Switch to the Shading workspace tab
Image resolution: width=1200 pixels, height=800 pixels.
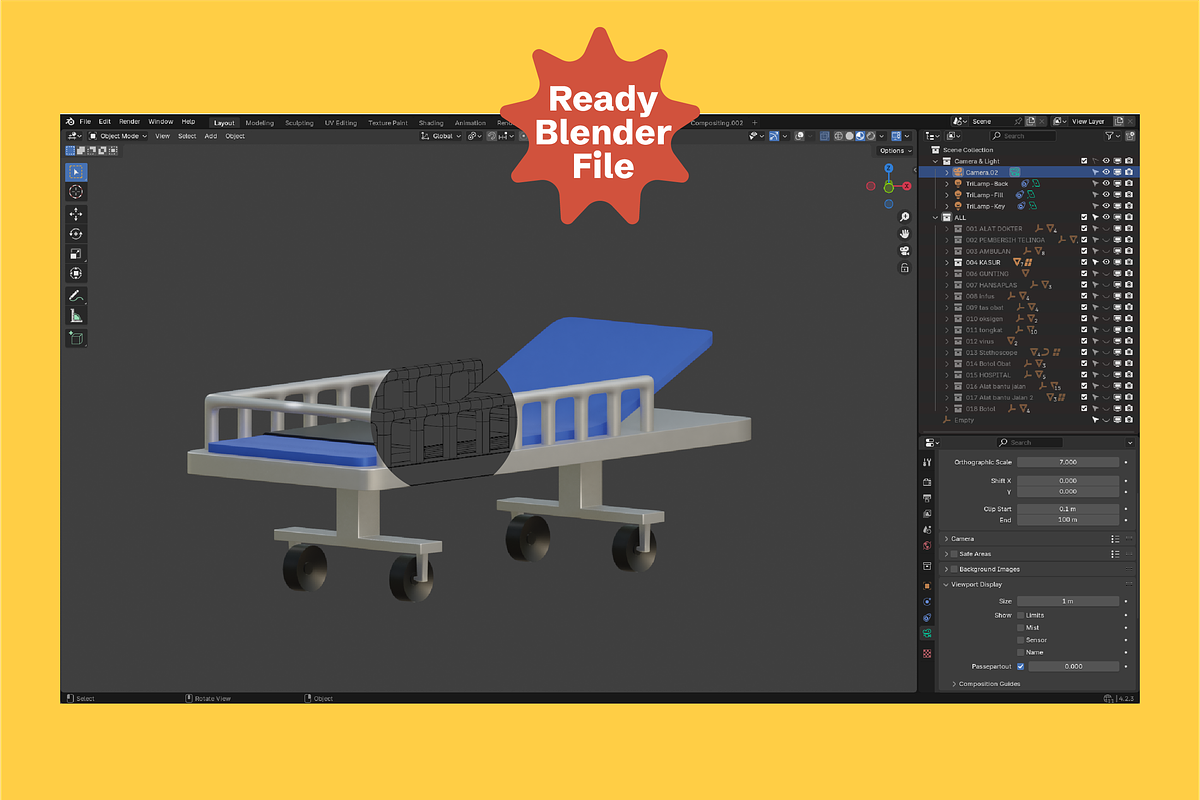(431, 123)
